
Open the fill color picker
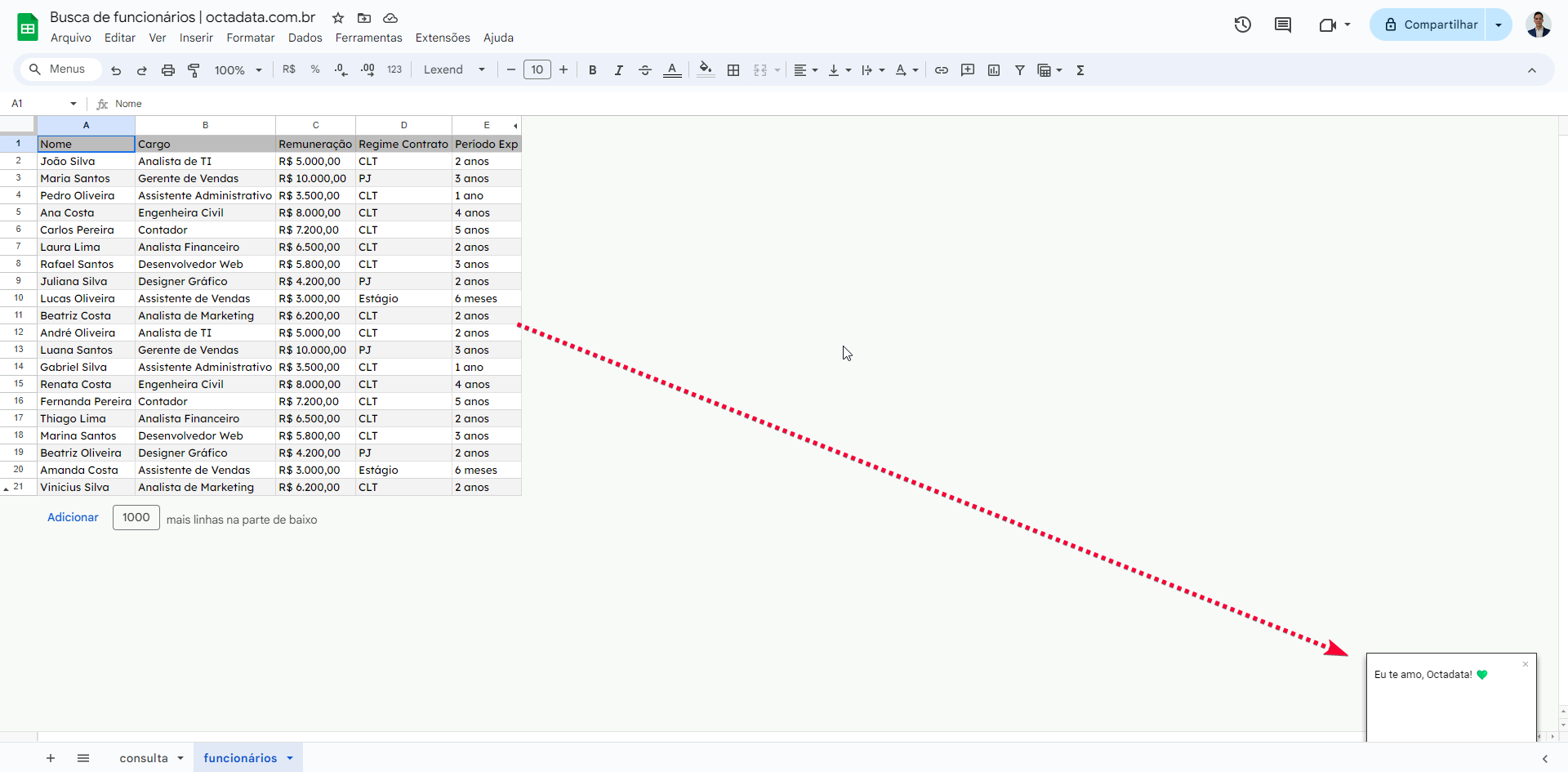[x=706, y=70]
